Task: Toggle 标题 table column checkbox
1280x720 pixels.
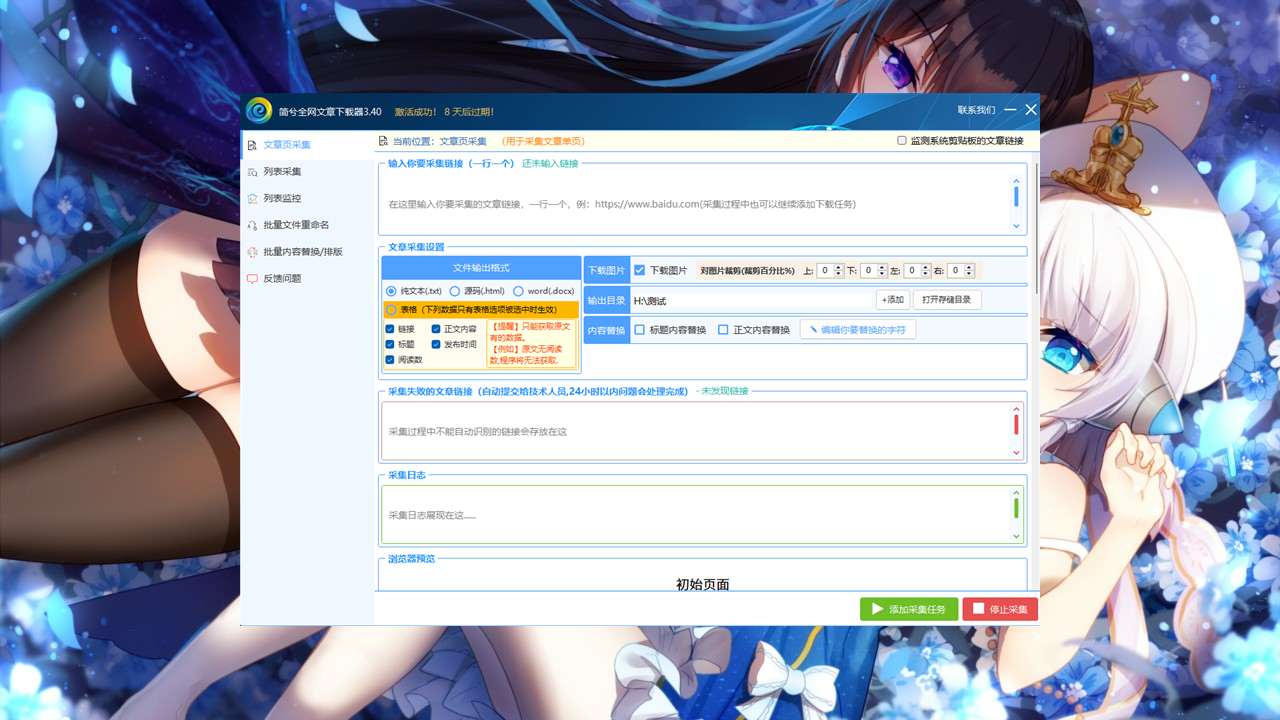Action: click(x=390, y=344)
